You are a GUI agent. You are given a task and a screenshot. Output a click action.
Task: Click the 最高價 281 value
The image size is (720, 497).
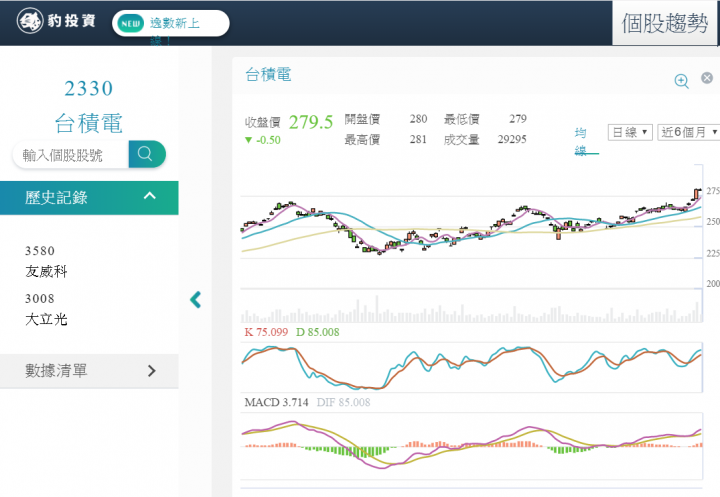(418, 139)
